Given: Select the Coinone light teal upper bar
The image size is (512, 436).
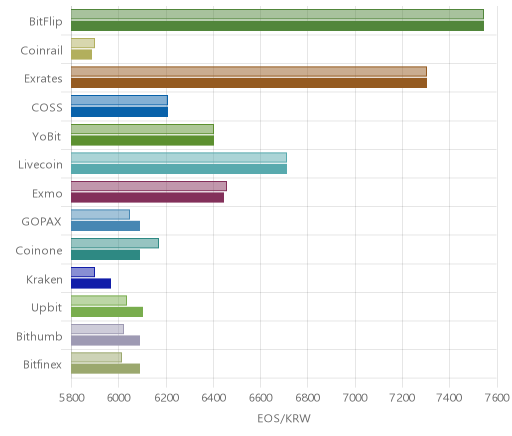Looking at the screenshot, I should [115, 243].
